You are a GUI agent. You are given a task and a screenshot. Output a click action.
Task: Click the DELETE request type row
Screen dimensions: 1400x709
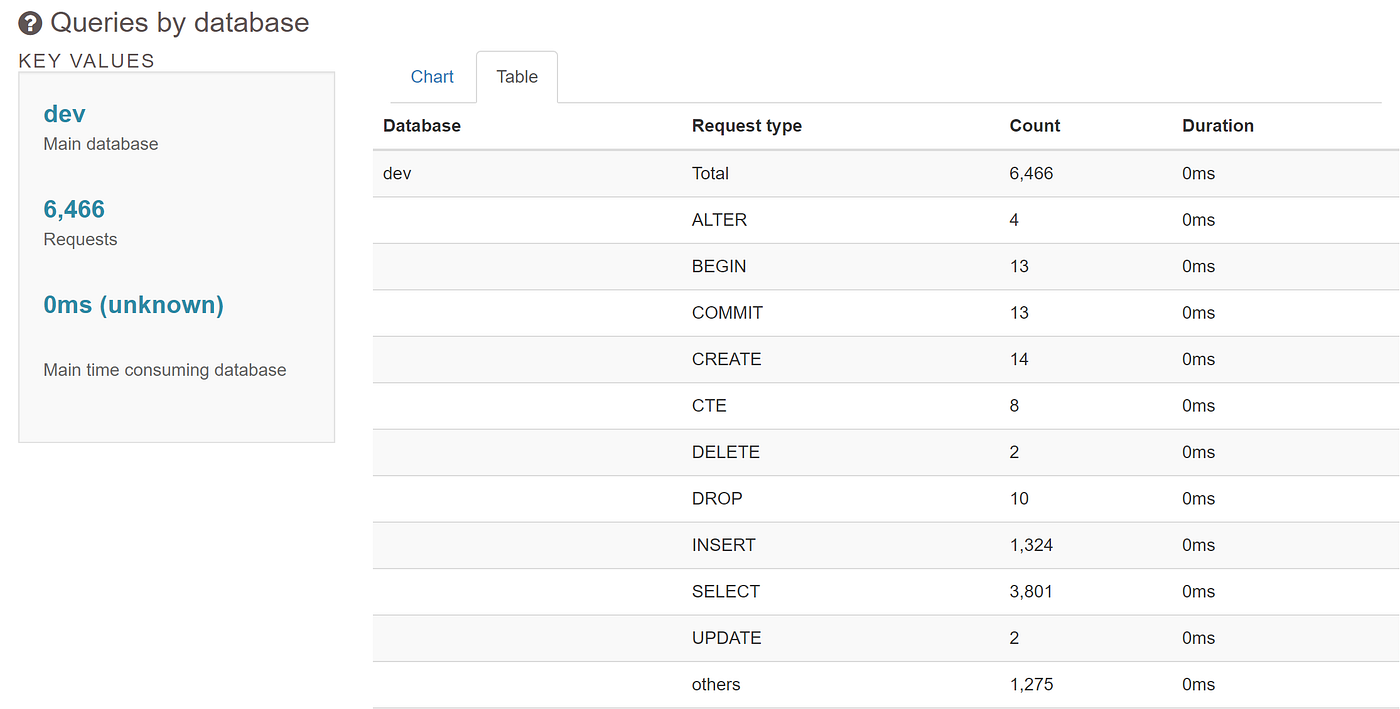click(886, 452)
